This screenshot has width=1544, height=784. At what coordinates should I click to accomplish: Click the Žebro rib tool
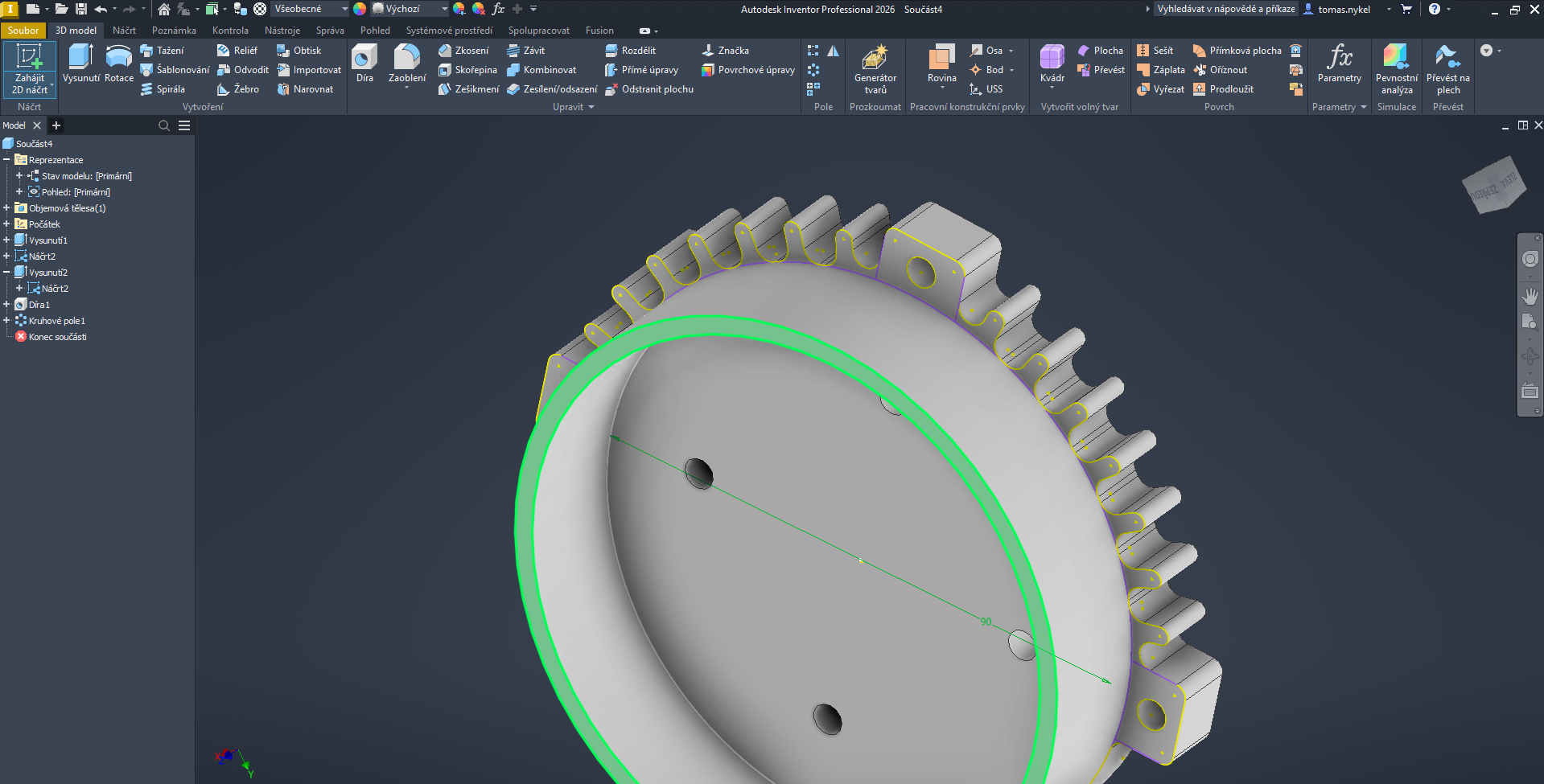(238, 89)
